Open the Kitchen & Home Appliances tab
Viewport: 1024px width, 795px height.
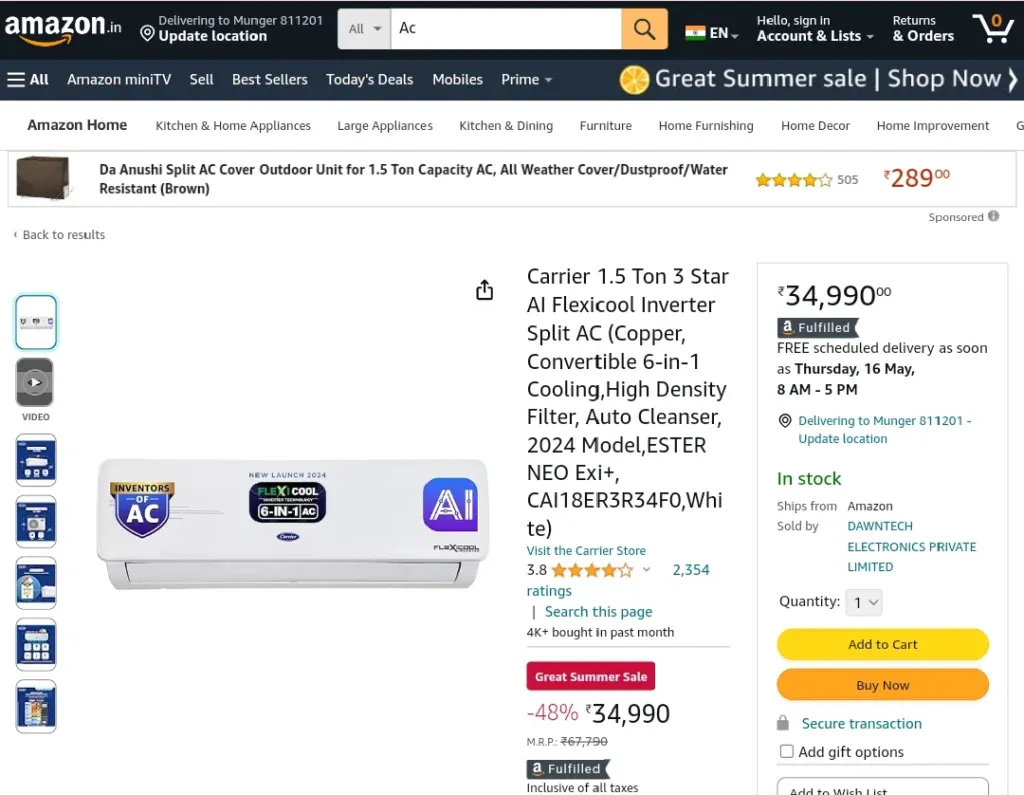coord(233,125)
